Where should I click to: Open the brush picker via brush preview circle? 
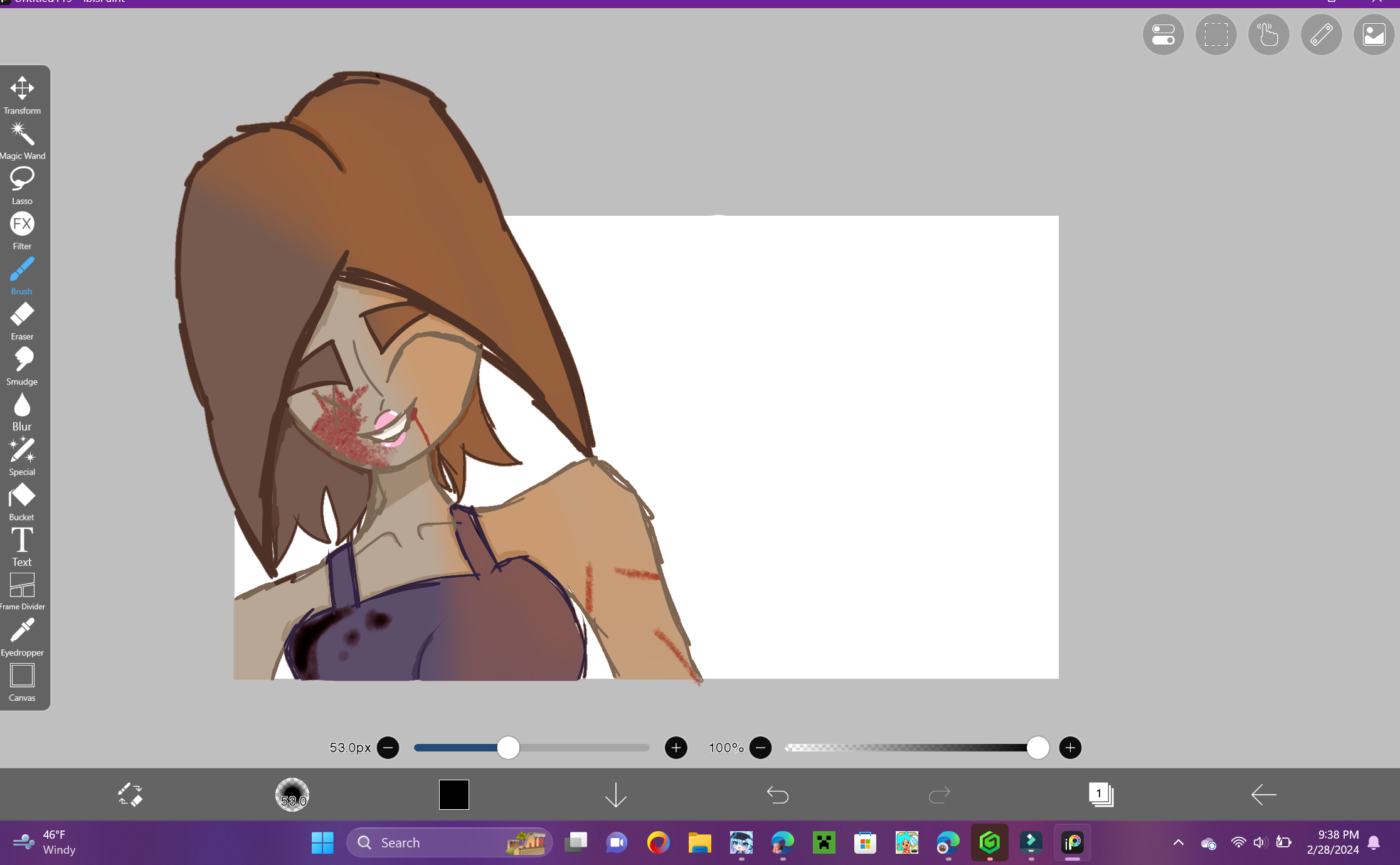click(292, 794)
